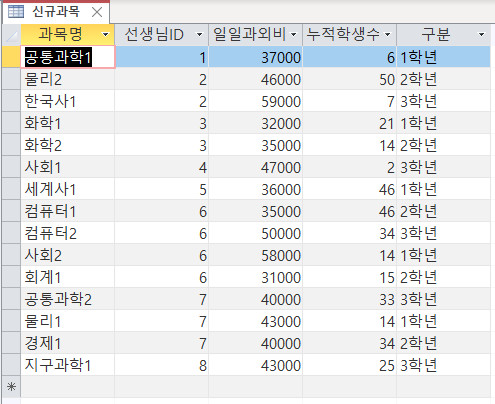Click the table icon on 신규과목 tab
Viewport: 495px width, 404px height.
16,12
